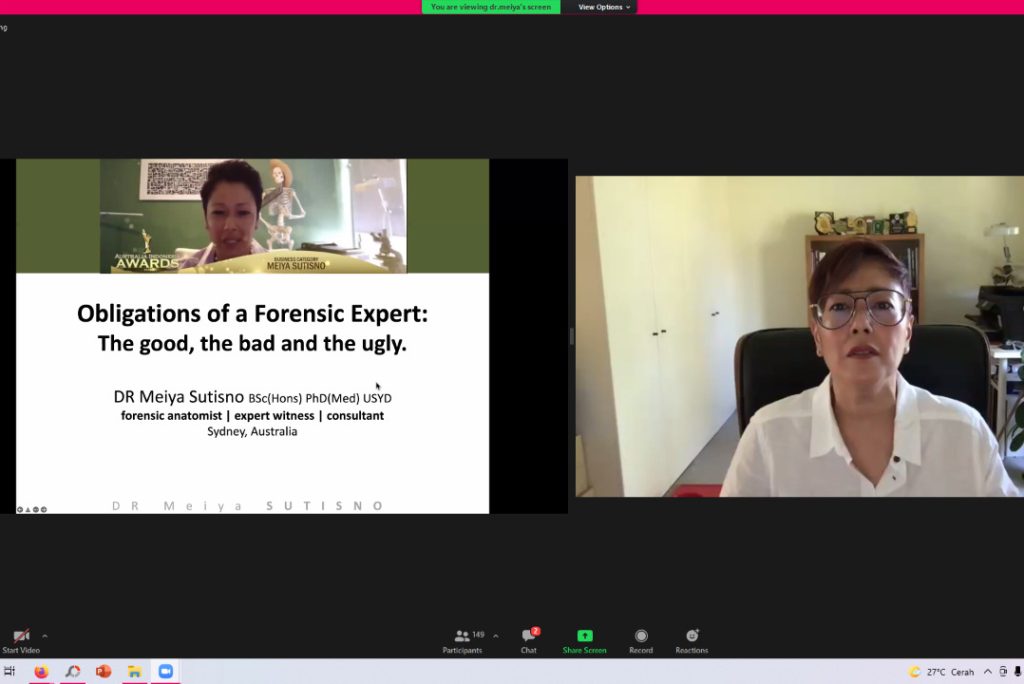Open PowerPoint from the taskbar
The image size is (1024, 684).
[x=103, y=672]
